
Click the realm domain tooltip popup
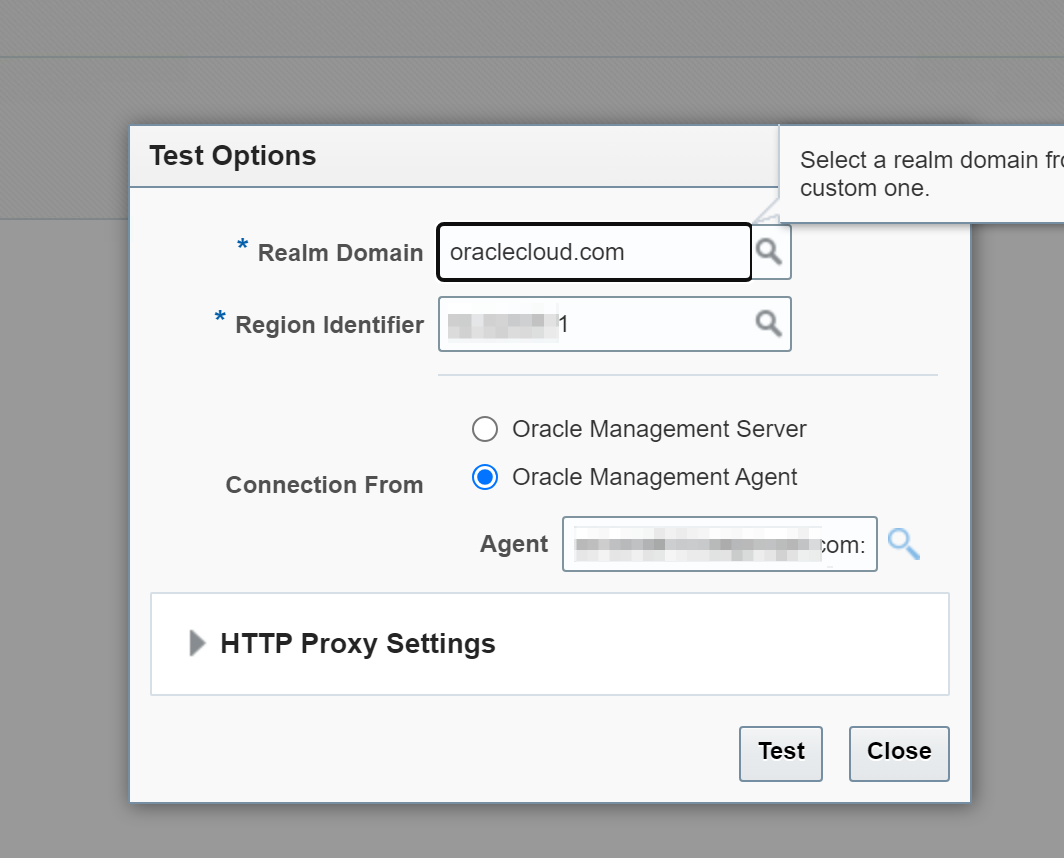click(920, 174)
